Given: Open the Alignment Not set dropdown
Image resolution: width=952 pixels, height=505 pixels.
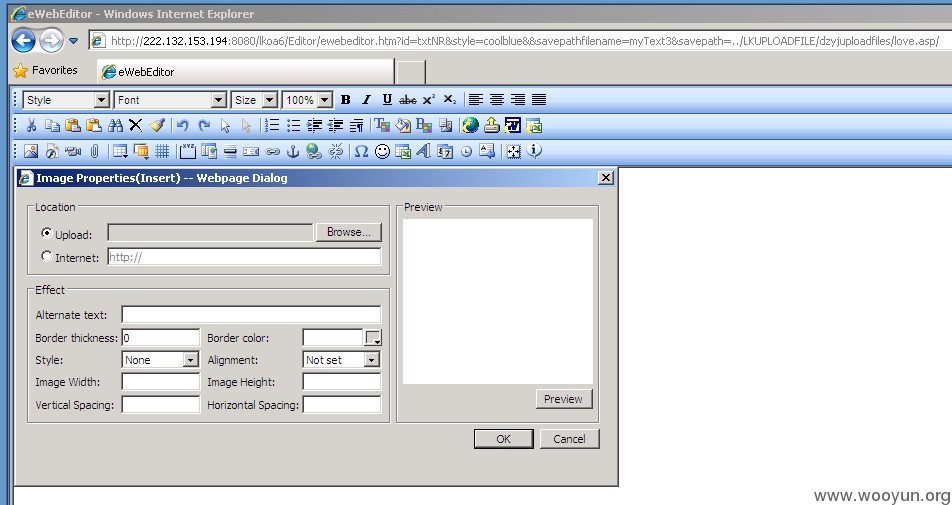Looking at the screenshot, I should [x=372, y=360].
